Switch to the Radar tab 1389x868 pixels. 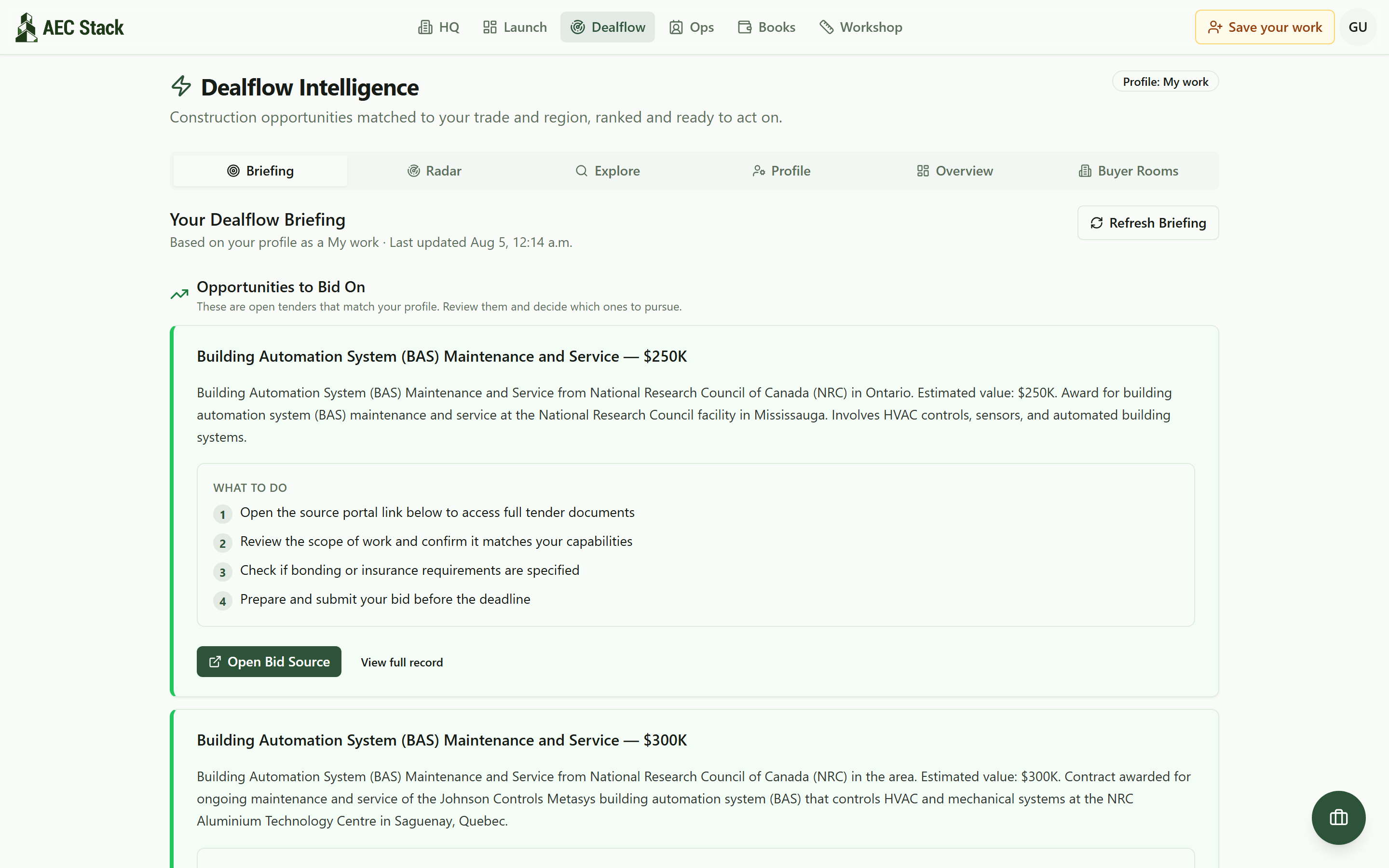(x=434, y=171)
